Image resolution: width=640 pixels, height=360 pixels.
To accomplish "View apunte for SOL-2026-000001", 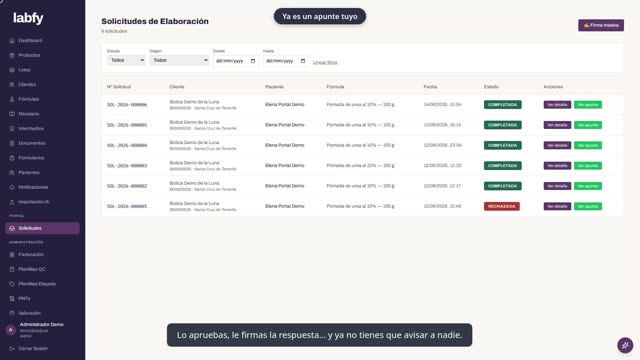I will [x=588, y=207].
